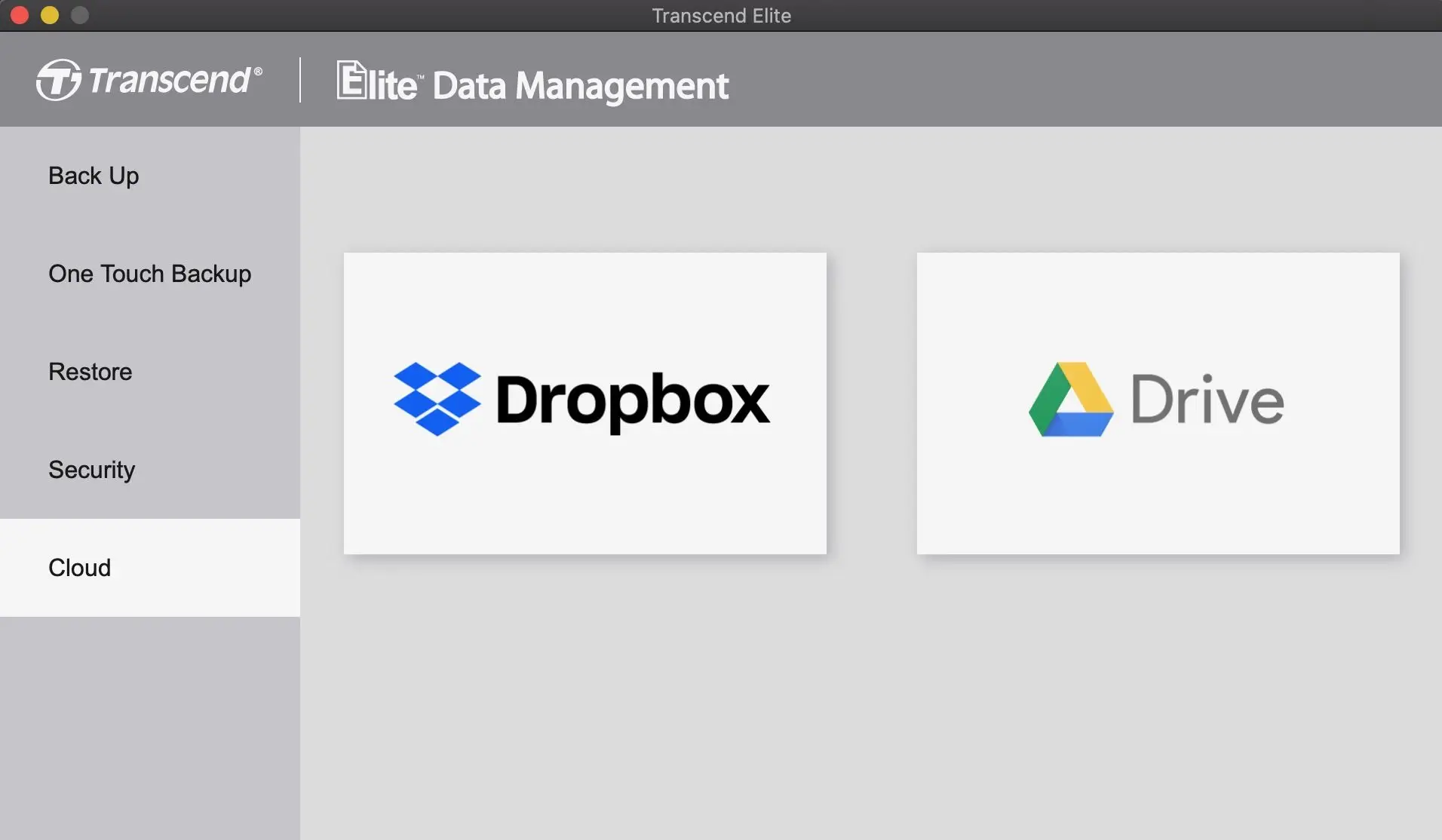The image size is (1442, 840).
Task: Open the Security section
Action: [x=91, y=470]
